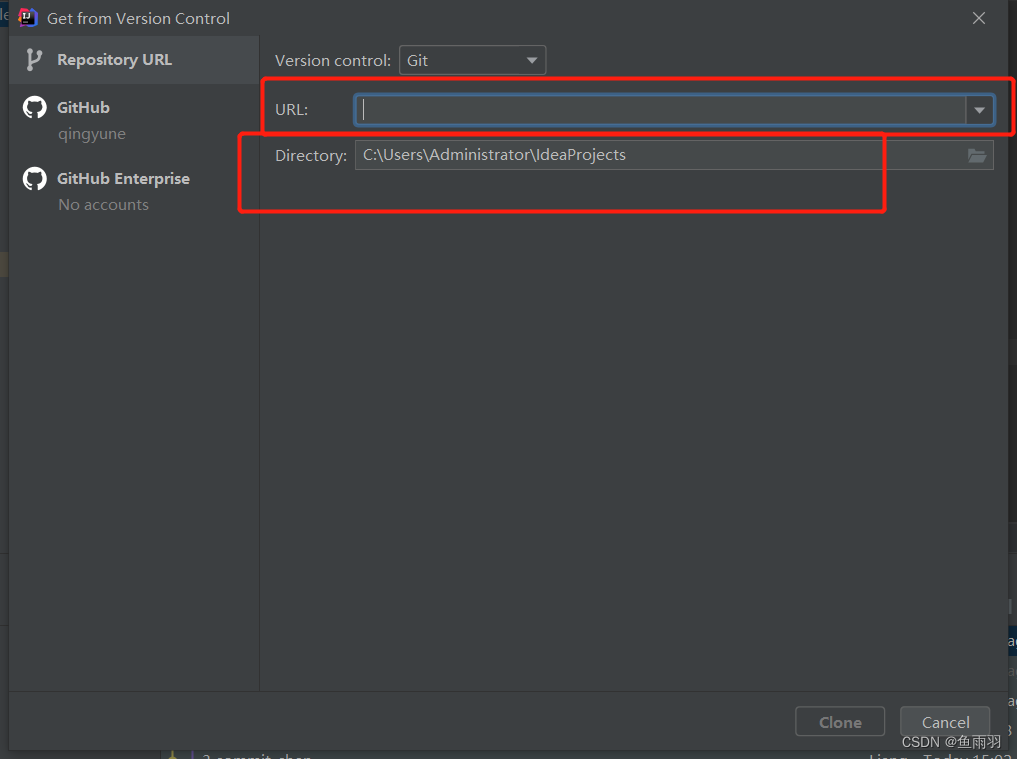
Task: Open the Version control Git dropdown
Action: click(x=472, y=60)
